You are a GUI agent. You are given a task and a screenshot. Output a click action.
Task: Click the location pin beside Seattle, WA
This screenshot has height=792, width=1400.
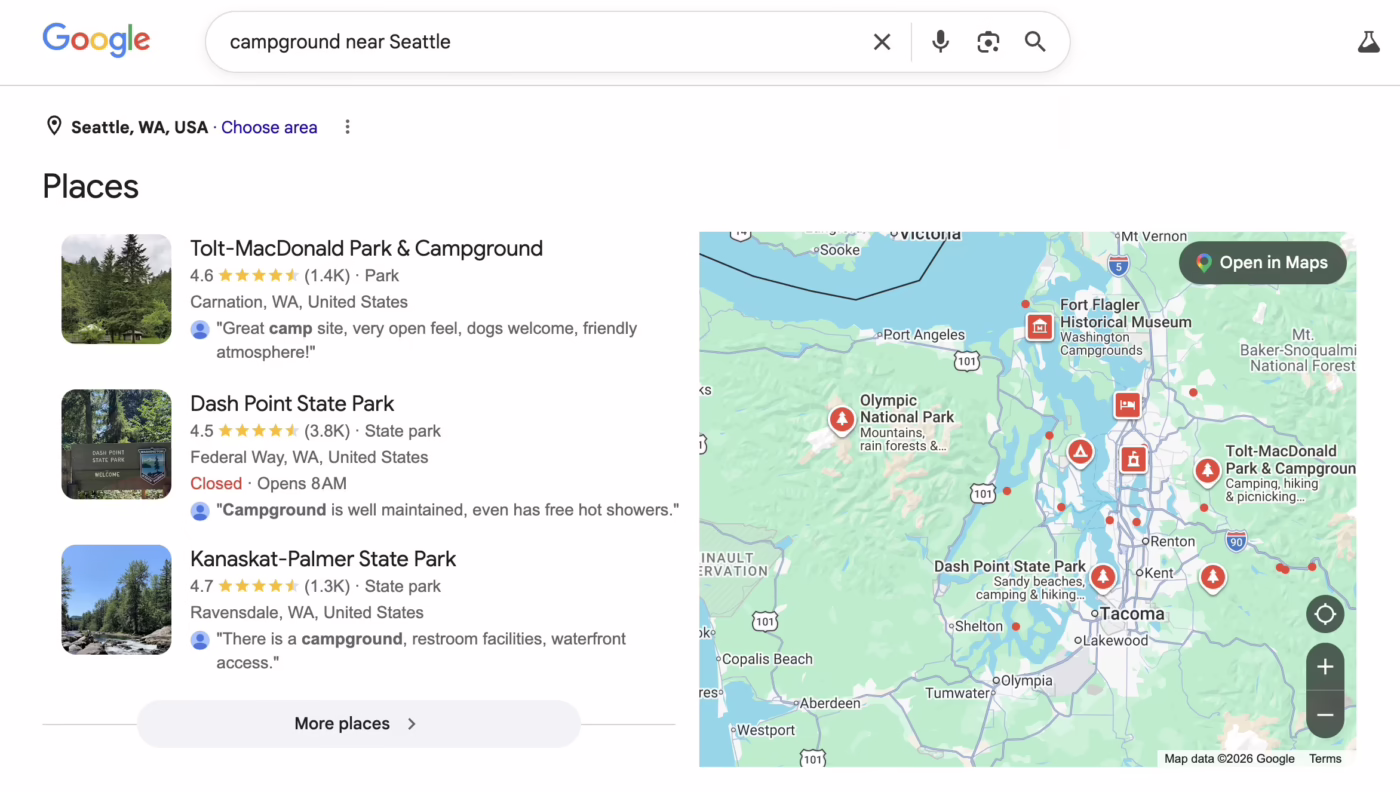pos(54,126)
